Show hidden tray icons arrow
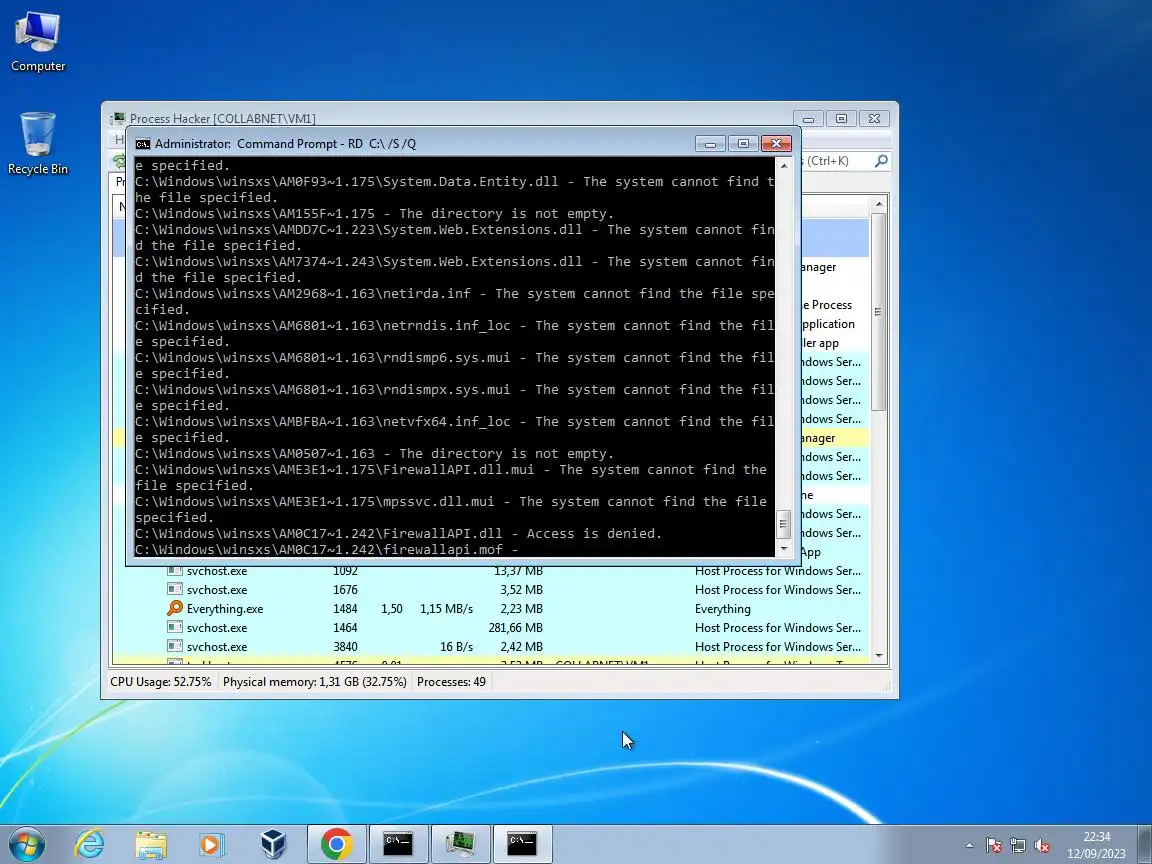Image resolution: width=1152 pixels, height=864 pixels. 970,846
